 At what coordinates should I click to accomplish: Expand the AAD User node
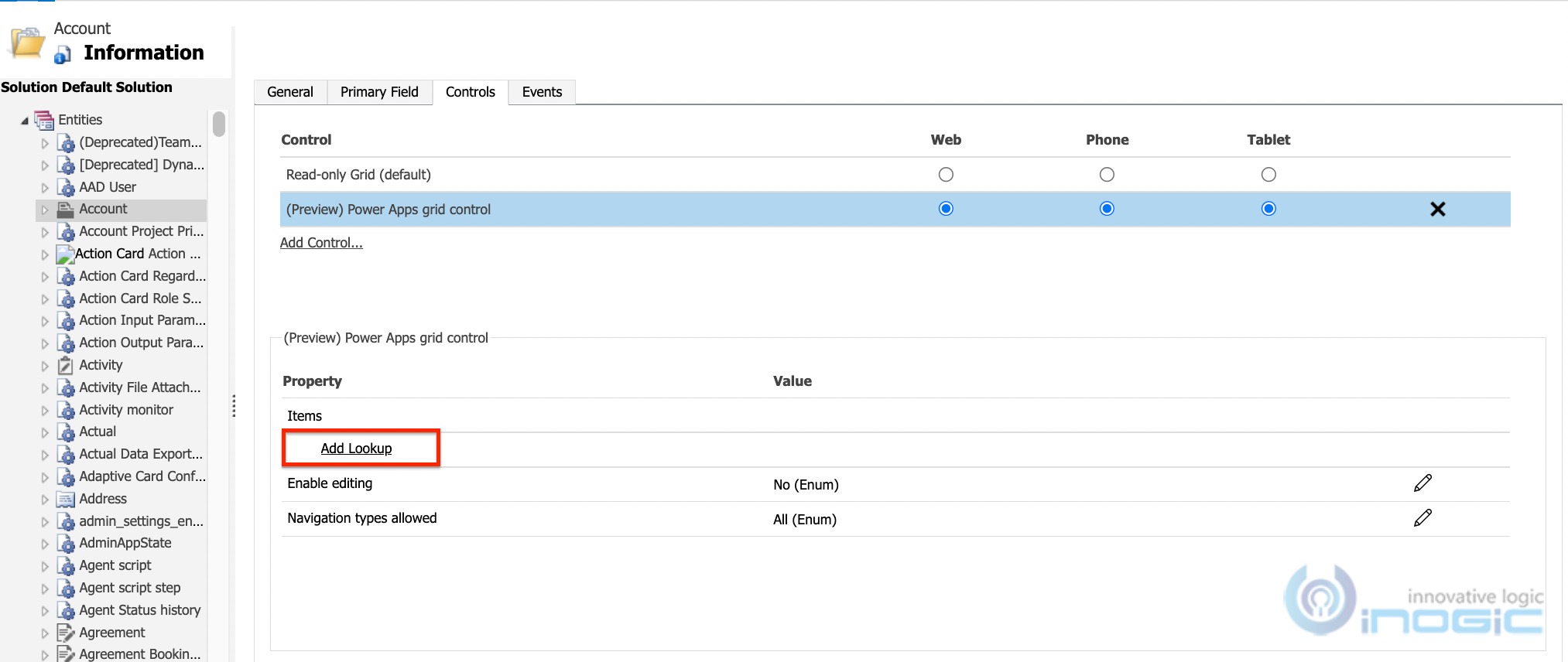click(x=45, y=188)
